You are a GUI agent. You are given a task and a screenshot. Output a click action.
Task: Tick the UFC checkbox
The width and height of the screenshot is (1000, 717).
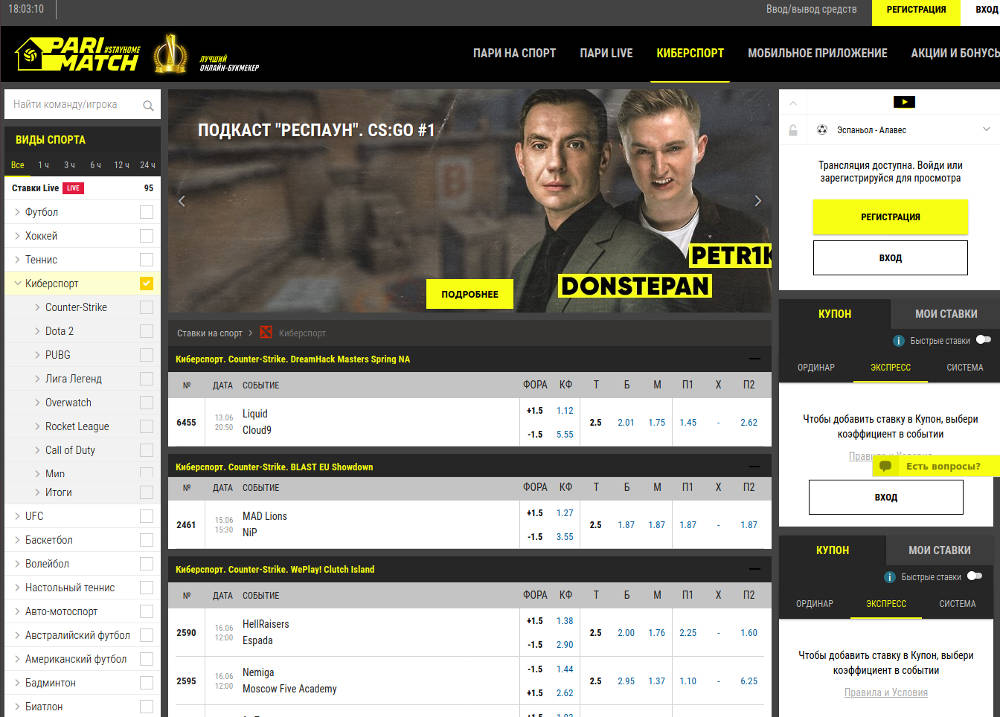click(147, 516)
